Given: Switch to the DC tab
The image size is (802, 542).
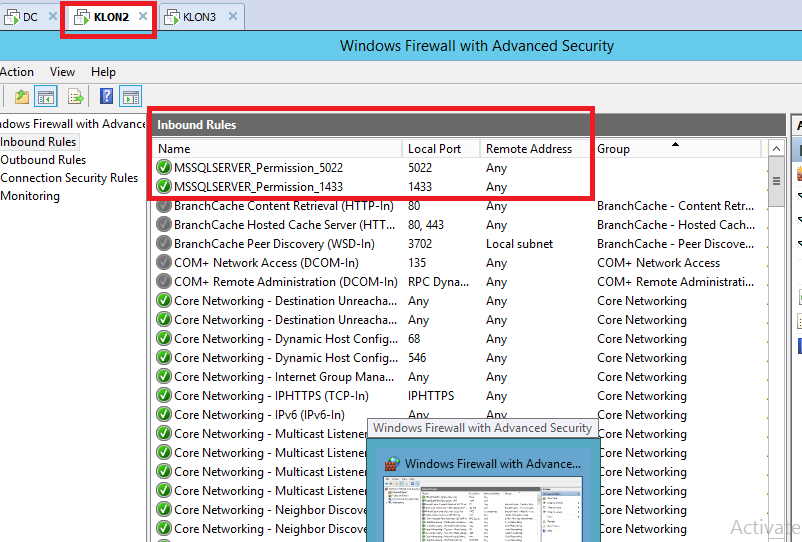Looking at the screenshot, I should 30,17.
